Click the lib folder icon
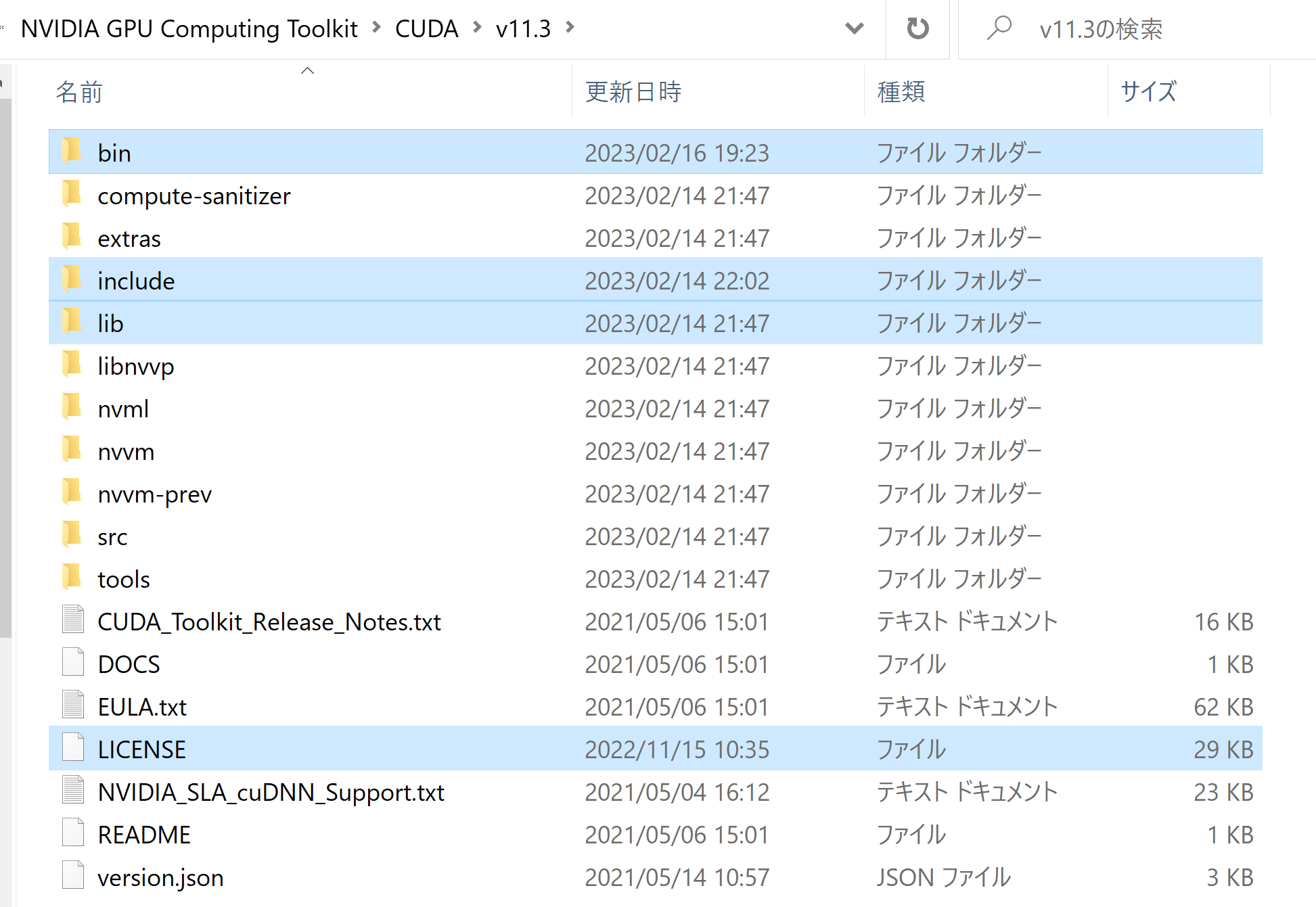1316x907 pixels. [72, 323]
